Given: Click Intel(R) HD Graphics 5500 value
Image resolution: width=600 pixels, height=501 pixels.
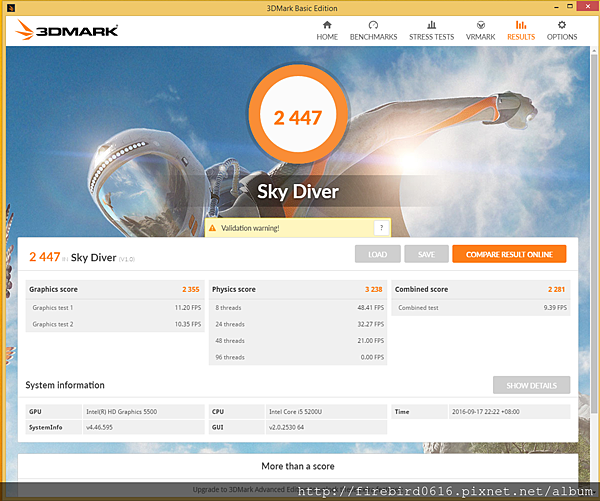Looking at the screenshot, I should (121, 411).
